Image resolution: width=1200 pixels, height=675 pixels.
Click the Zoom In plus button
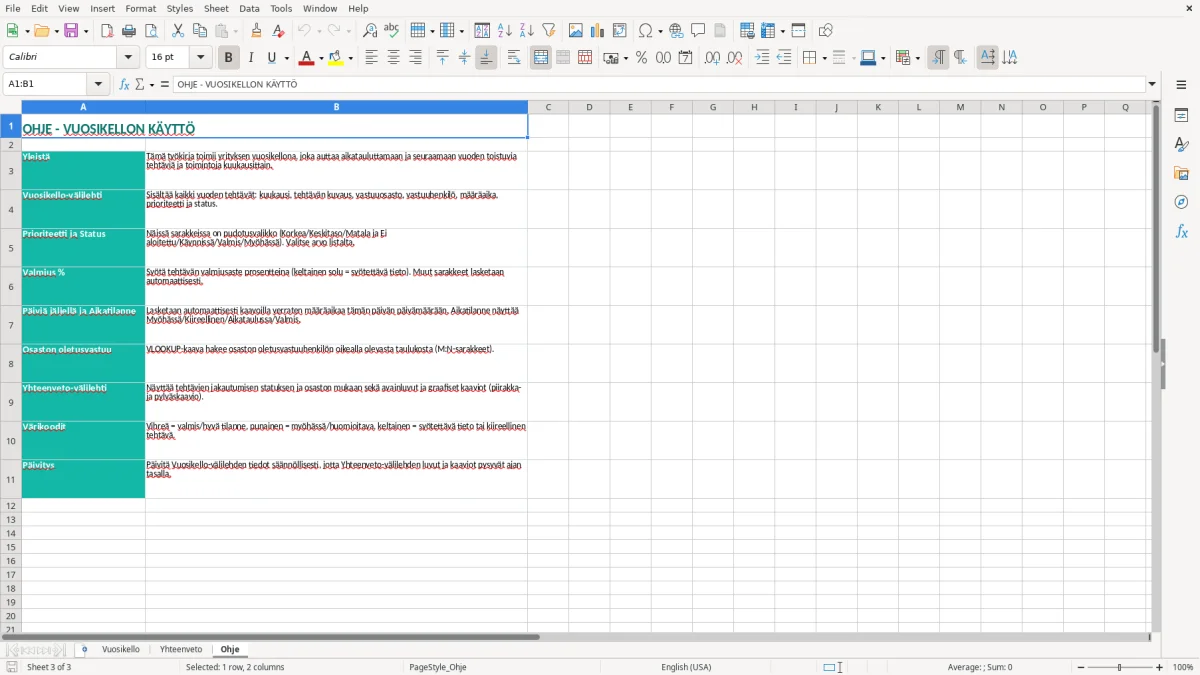[x=1160, y=667]
